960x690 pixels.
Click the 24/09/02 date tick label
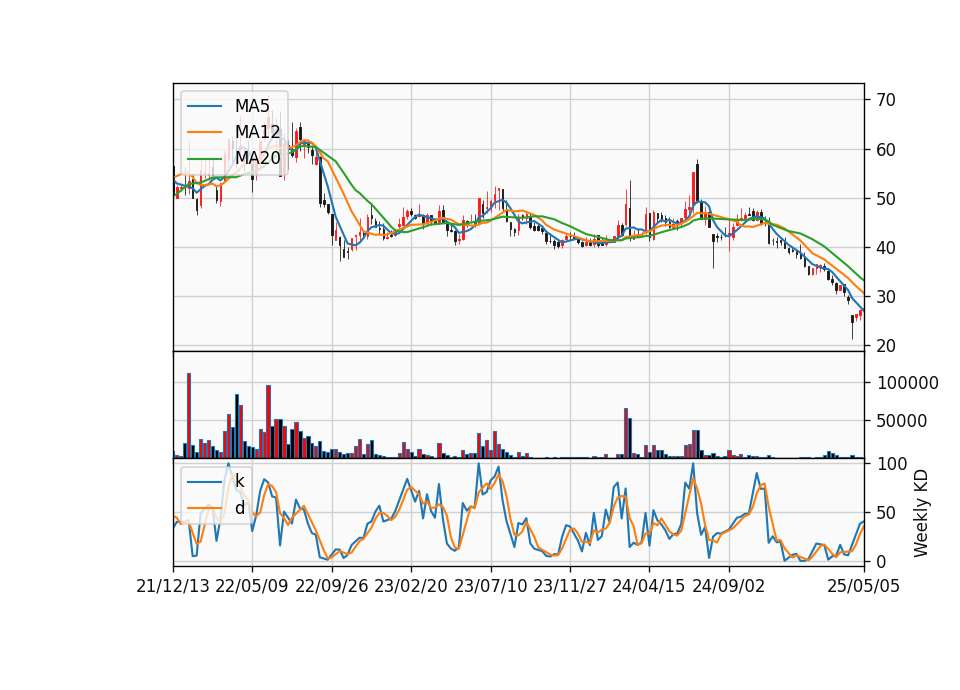coord(729,587)
